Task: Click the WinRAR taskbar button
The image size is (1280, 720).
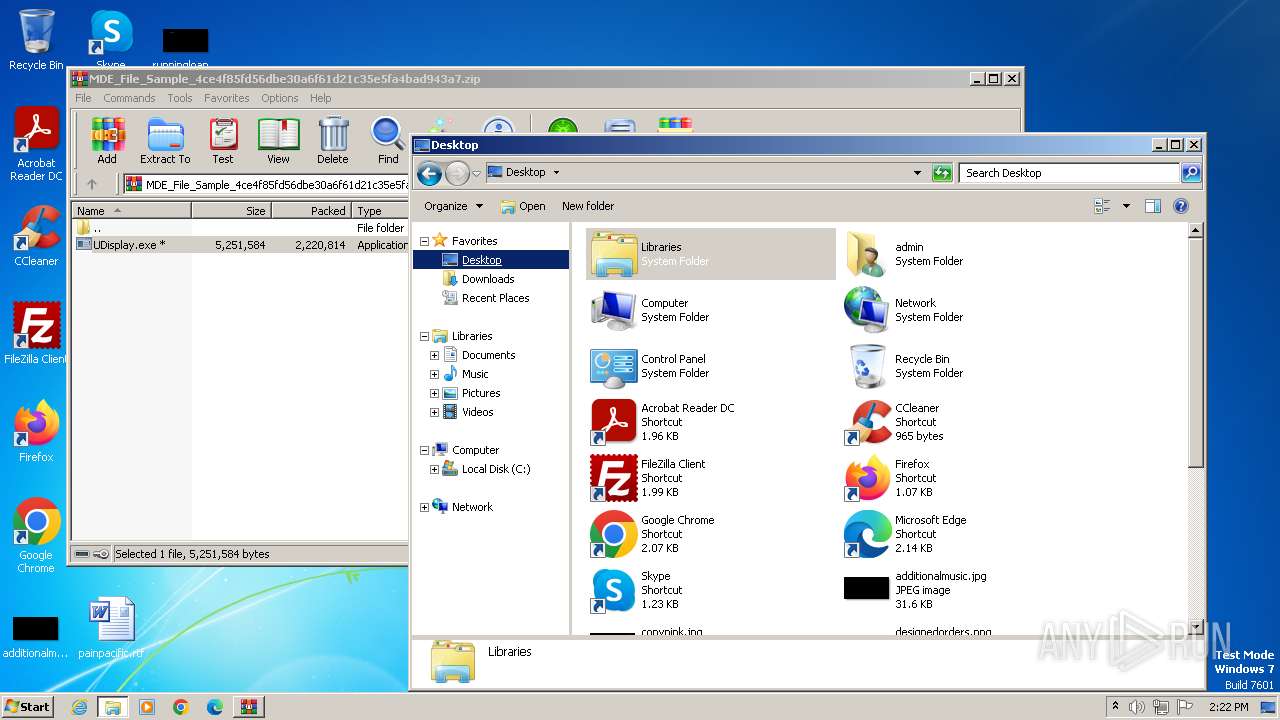Action: pyautogui.click(x=249, y=707)
